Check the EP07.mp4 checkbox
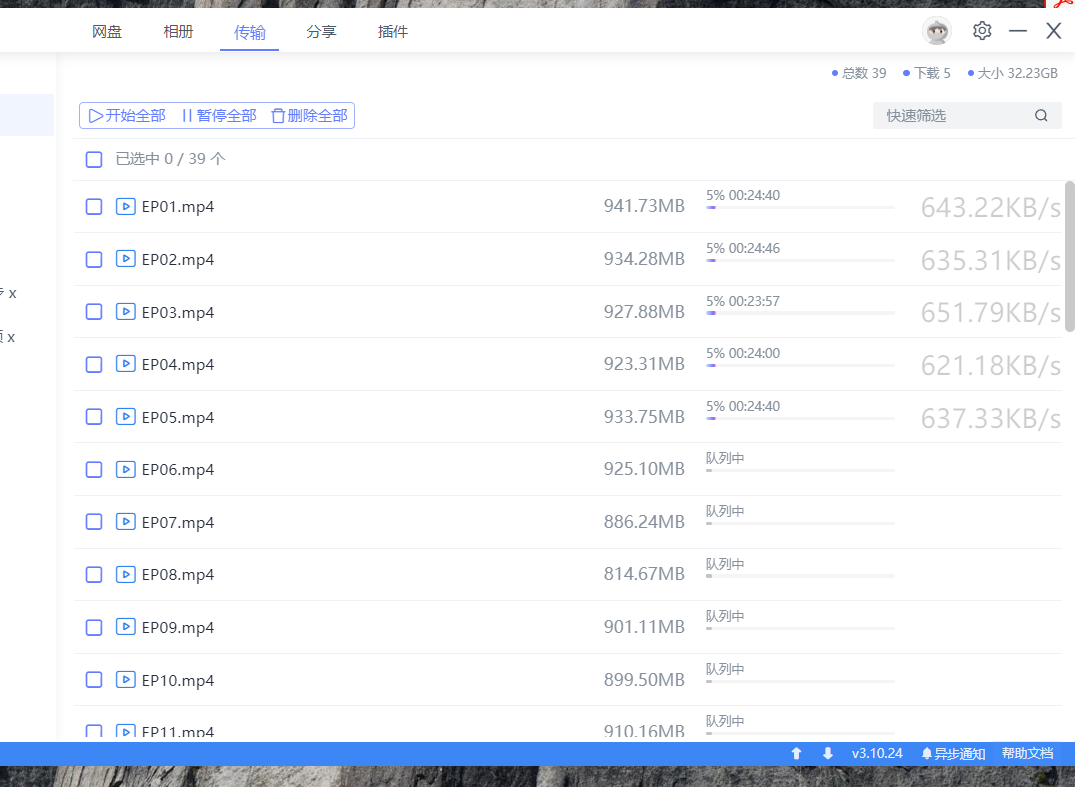Screen dimensions: 1075x787 tap(94, 522)
